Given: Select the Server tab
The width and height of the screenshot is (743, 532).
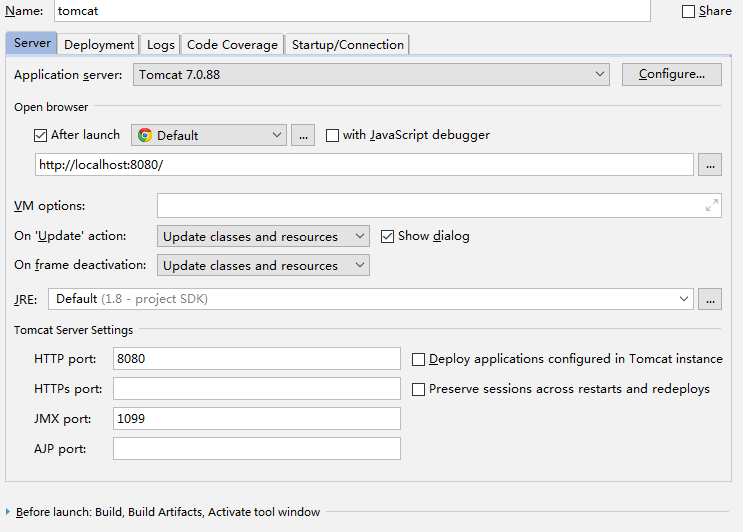Looking at the screenshot, I should (32, 43).
